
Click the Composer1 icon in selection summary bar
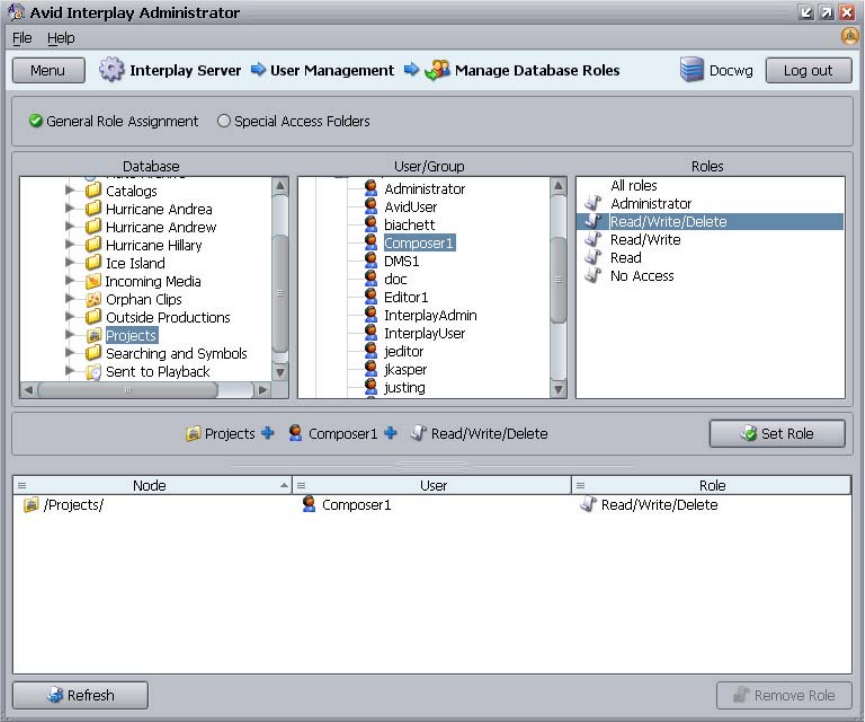click(296, 433)
